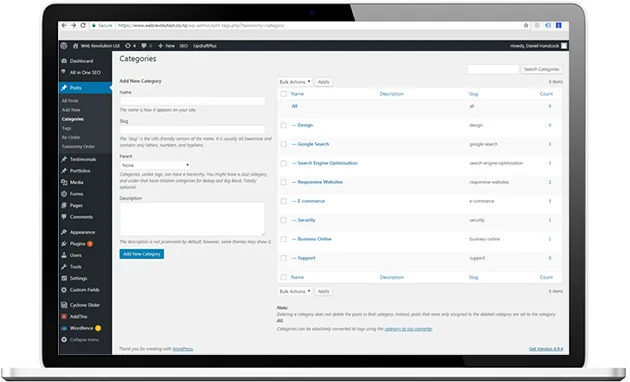
Task: Open the category to tag converter link
Action: click(x=409, y=329)
